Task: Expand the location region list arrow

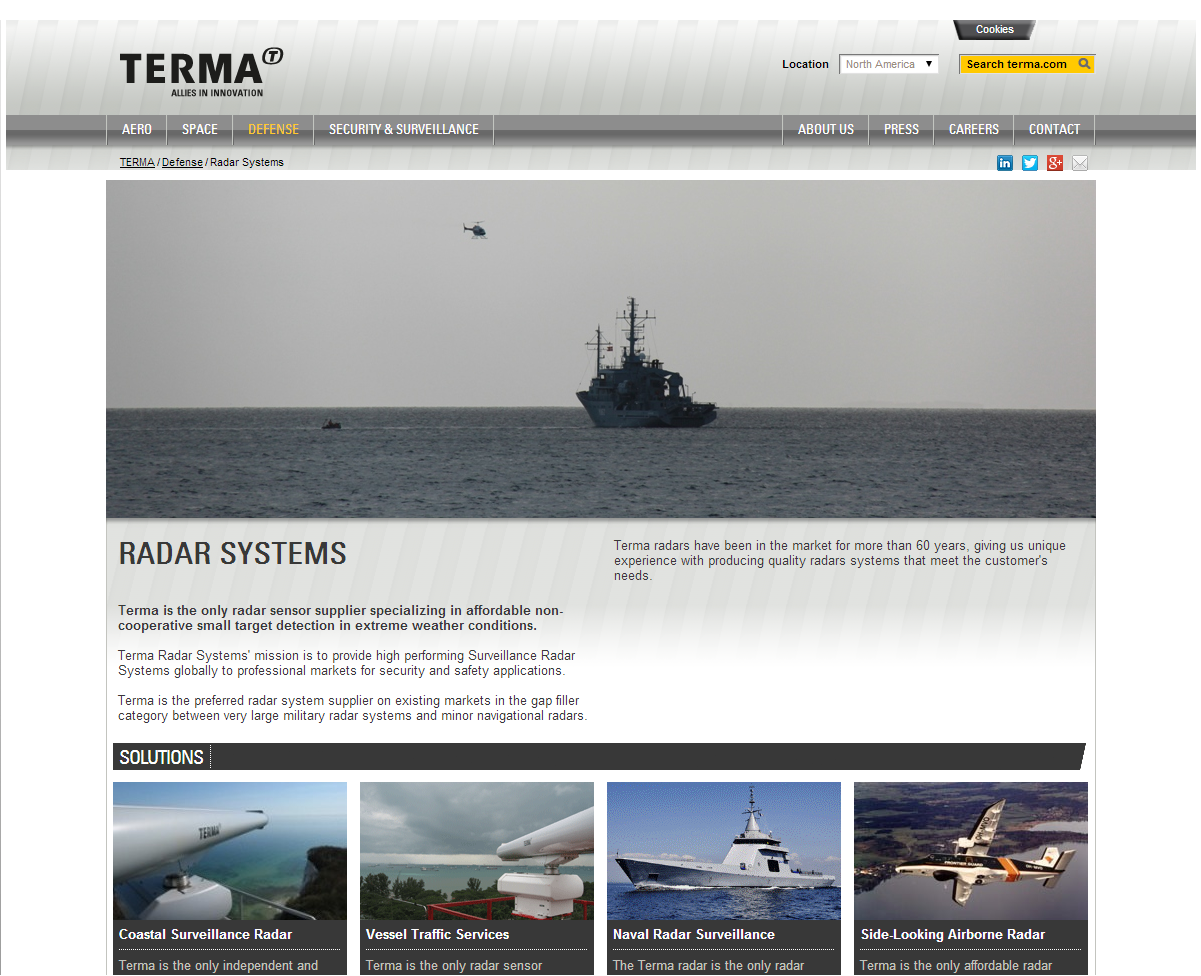Action: pyautogui.click(x=928, y=63)
